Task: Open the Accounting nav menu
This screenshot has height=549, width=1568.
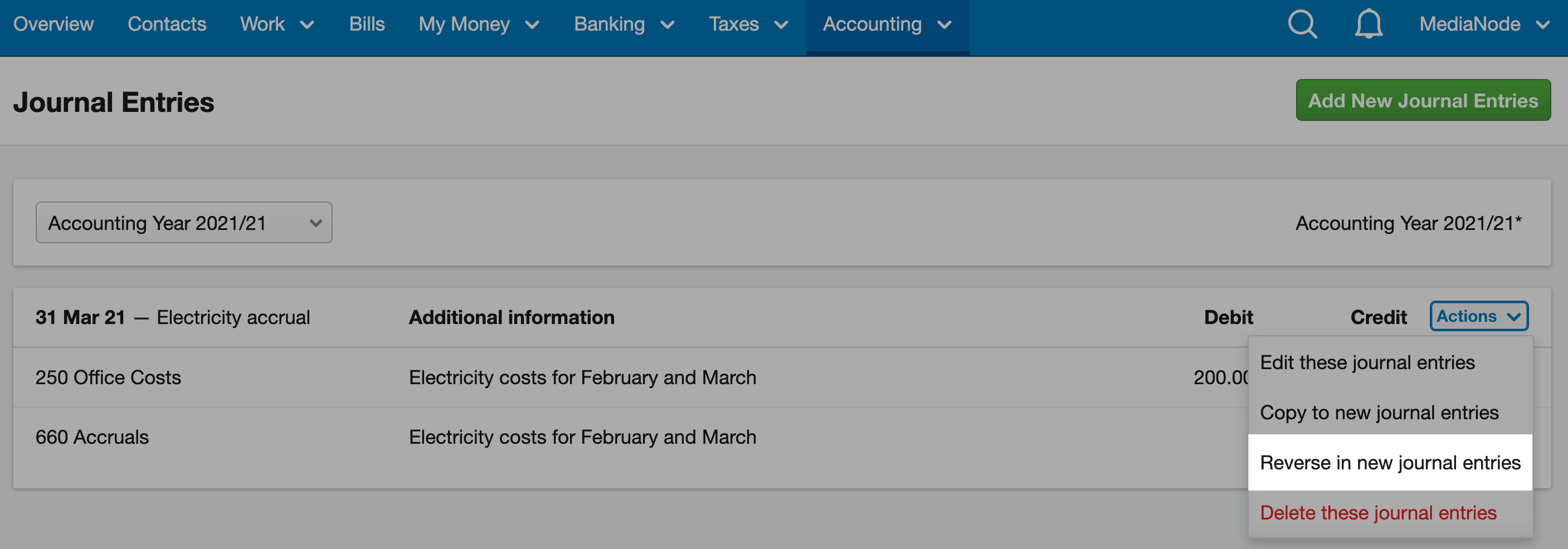Action: pyautogui.click(x=887, y=24)
